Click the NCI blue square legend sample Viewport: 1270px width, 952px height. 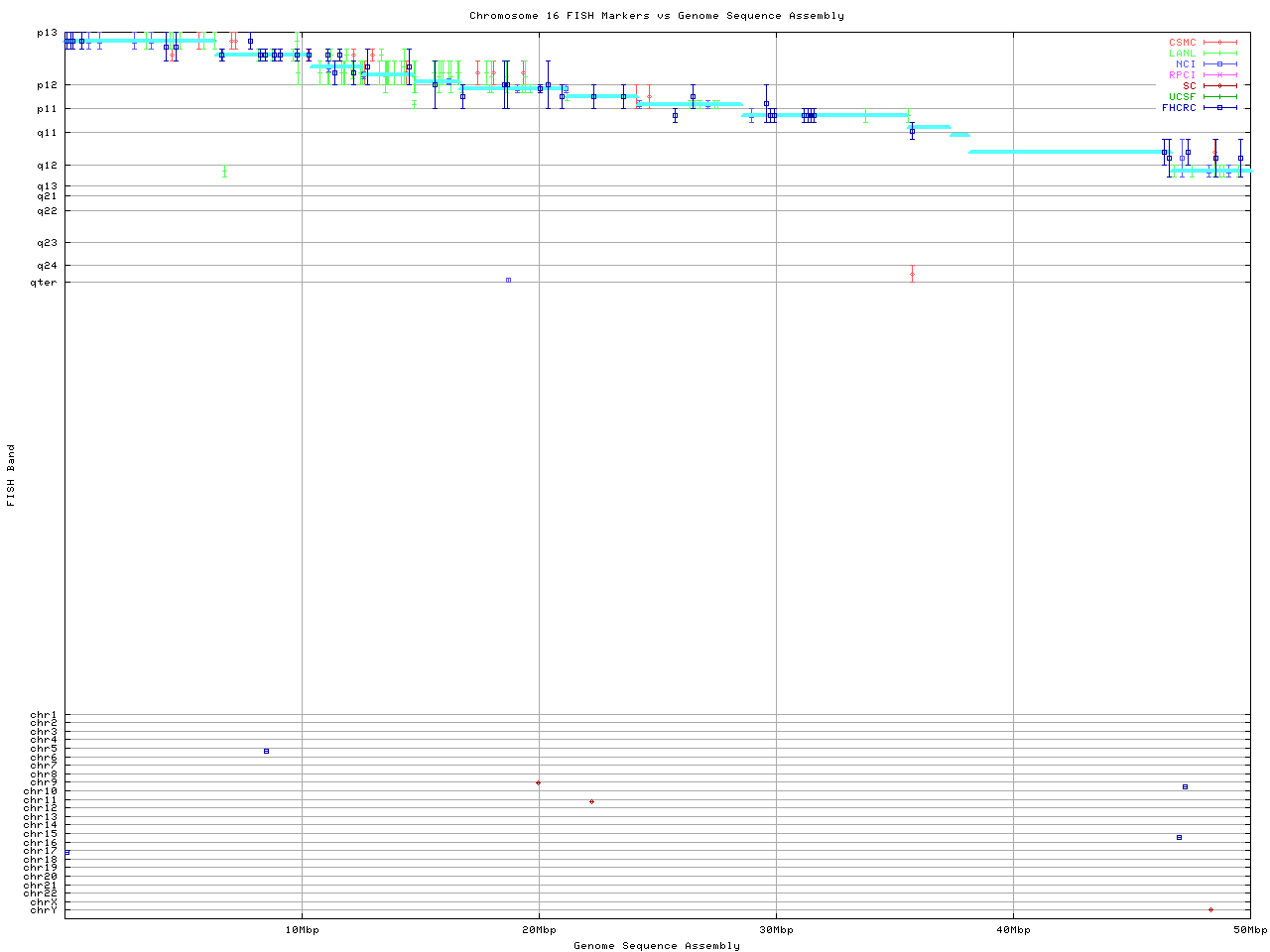tap(1219, 64)
